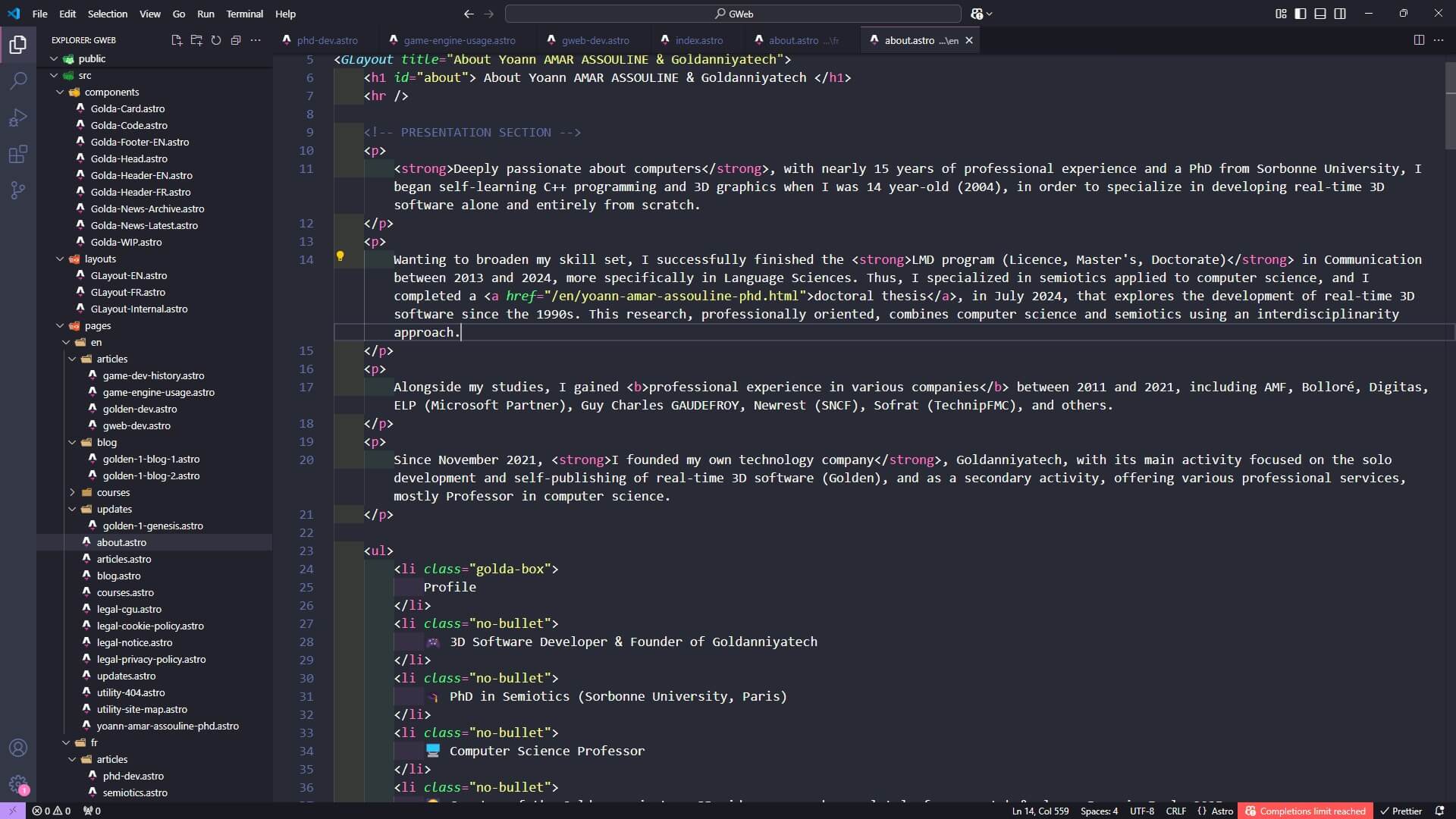Click the Collapse Folders icon in Explorer
This screenshot has height=819, width=1456.
coord(236,40)
